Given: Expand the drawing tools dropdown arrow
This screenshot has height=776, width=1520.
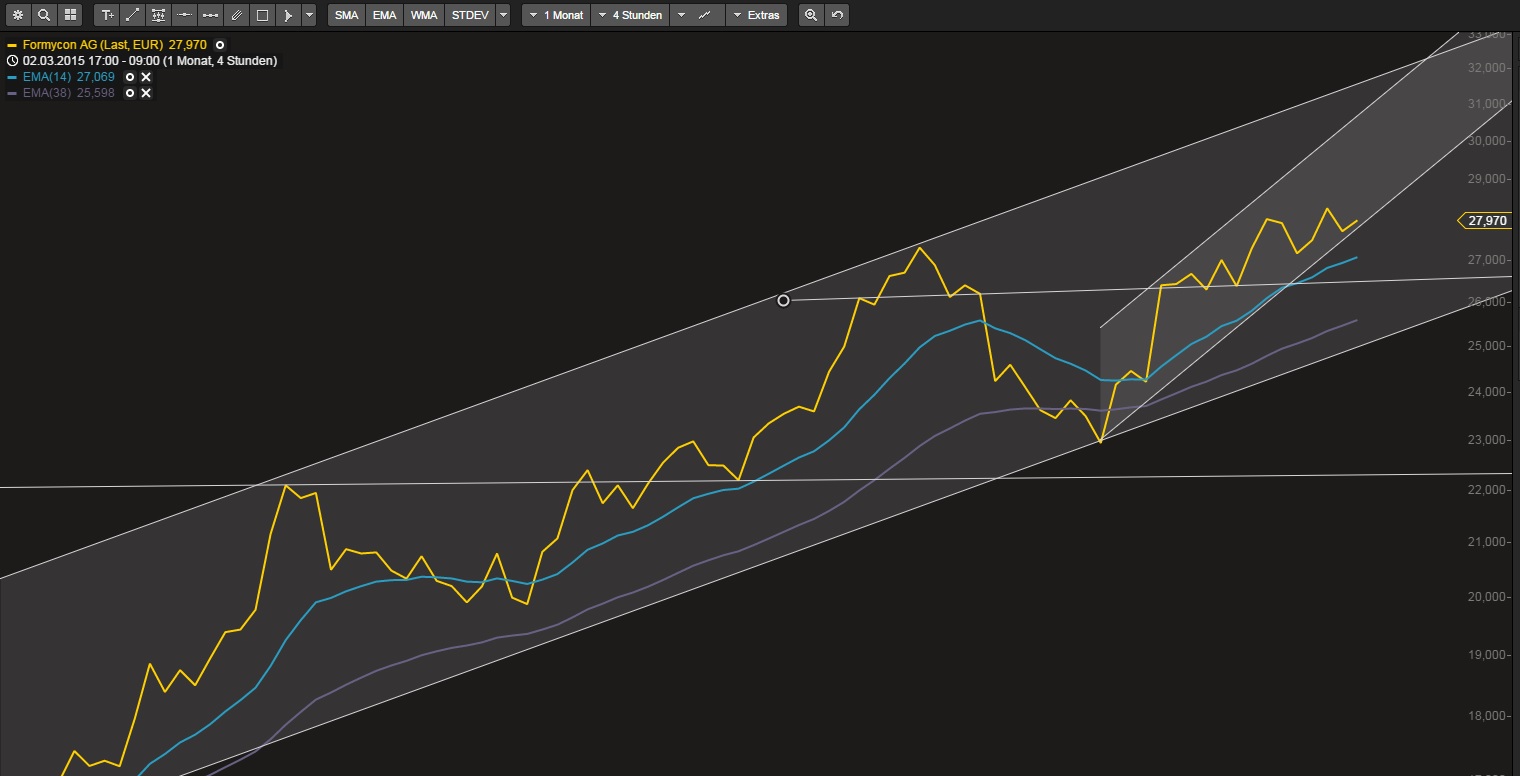Looking at the screenshot, I should coord(309,15).
